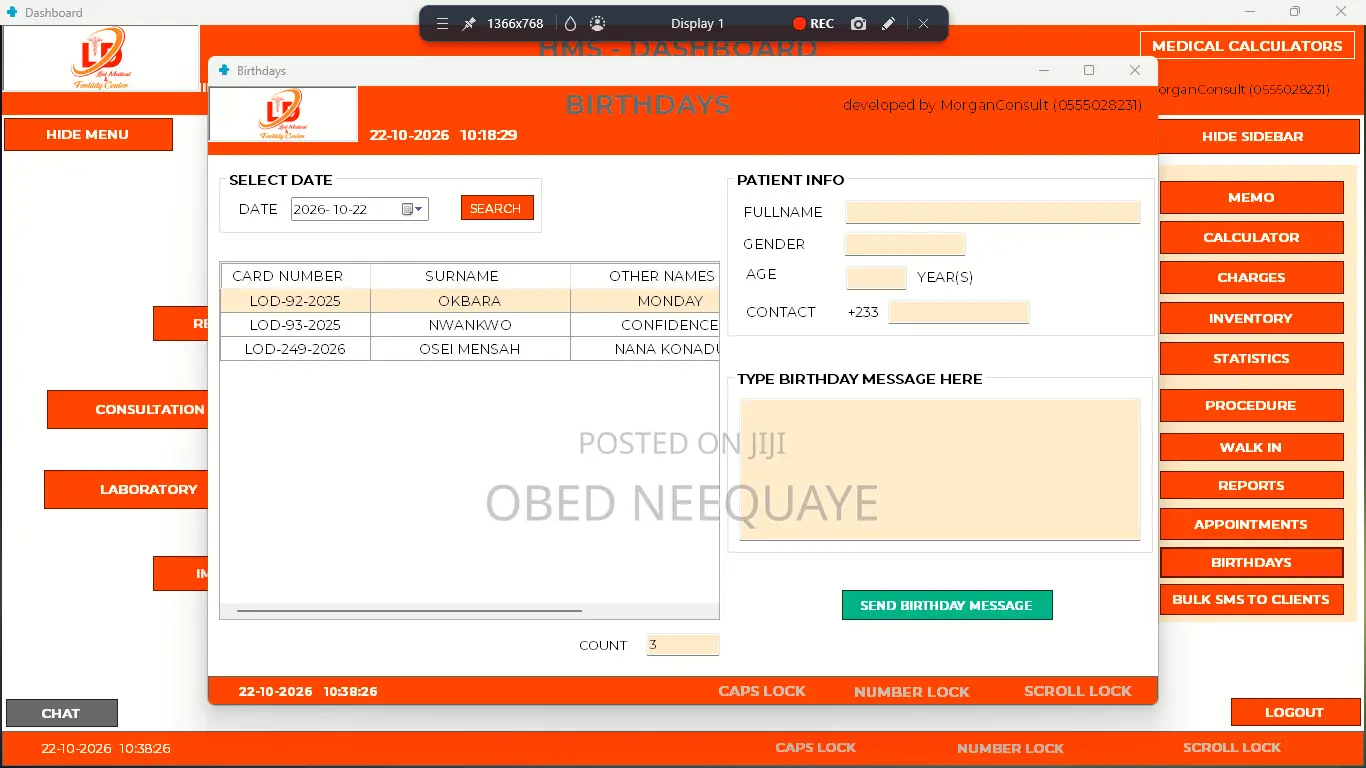Image resolution: width=1366 pixels, height=768 pixels.
Task: Click the water drop icon in recorder bar
Action: point(571,23)
